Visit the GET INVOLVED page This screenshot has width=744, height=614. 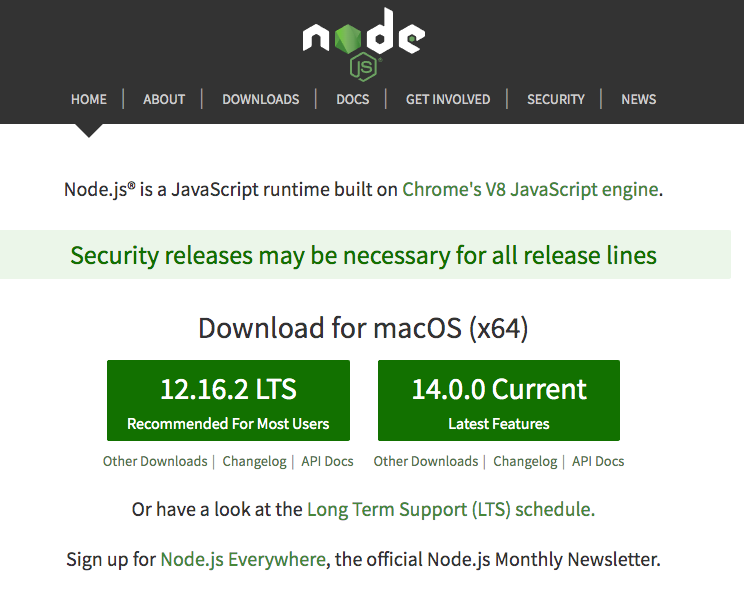tap(448, 99)
